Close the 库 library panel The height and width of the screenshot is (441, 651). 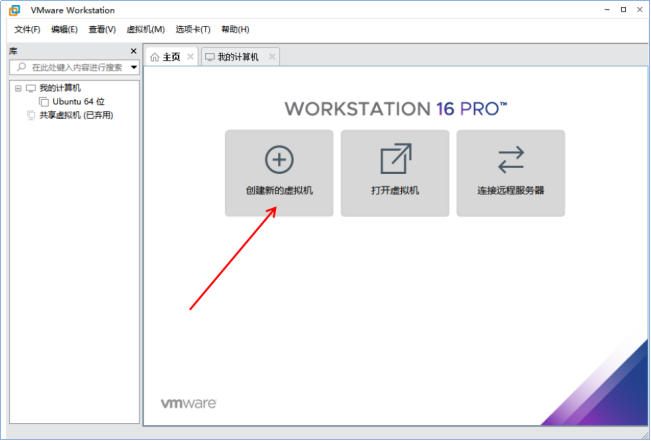pyautogui.click(x=133, y=51)
